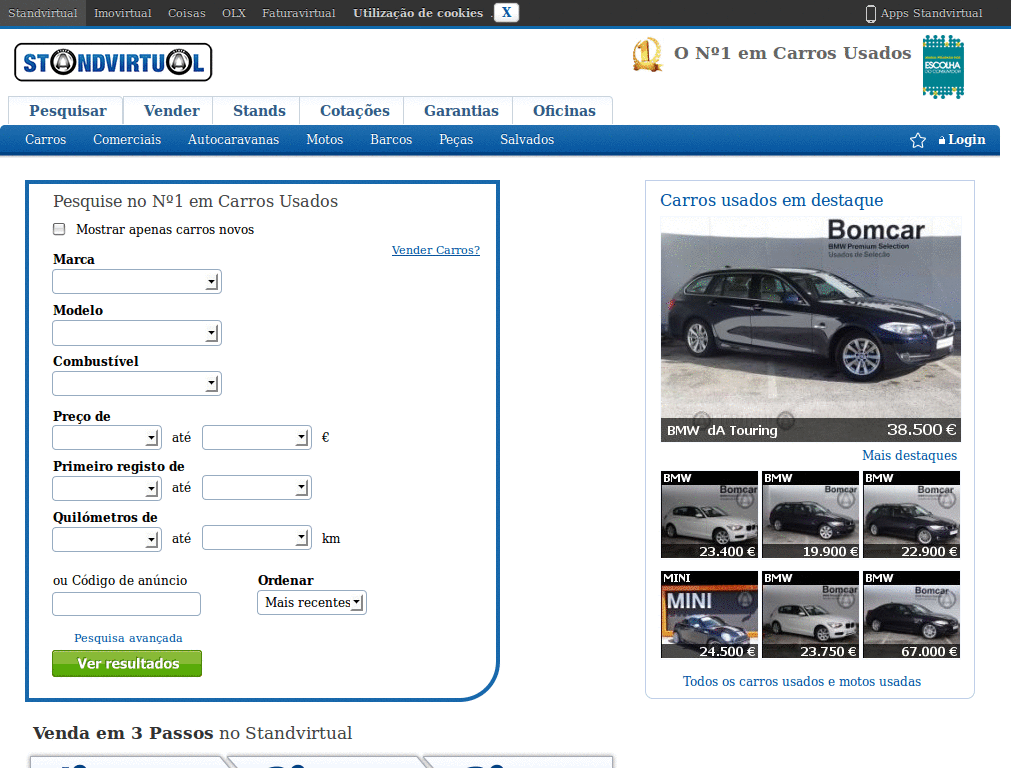
Task: Click the lock icon beside Login
Action: (x=942, y=140)
